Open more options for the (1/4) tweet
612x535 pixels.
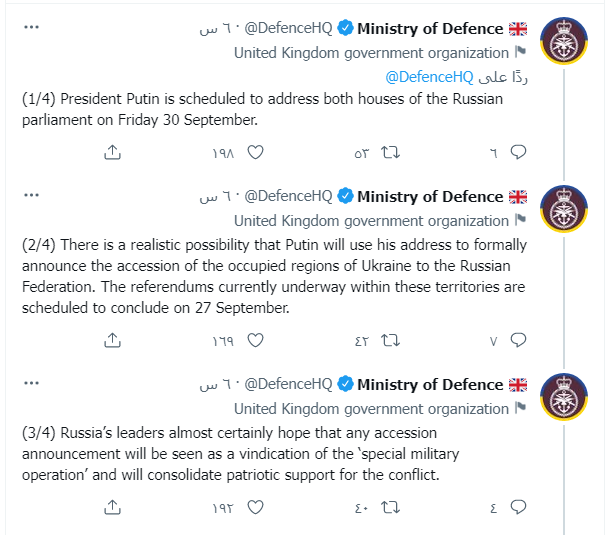point(31,28)
